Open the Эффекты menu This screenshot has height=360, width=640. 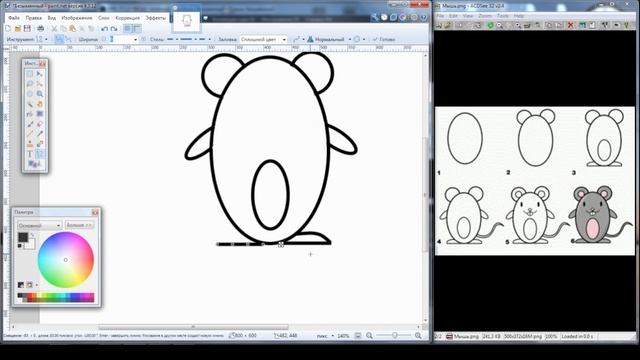156,18
